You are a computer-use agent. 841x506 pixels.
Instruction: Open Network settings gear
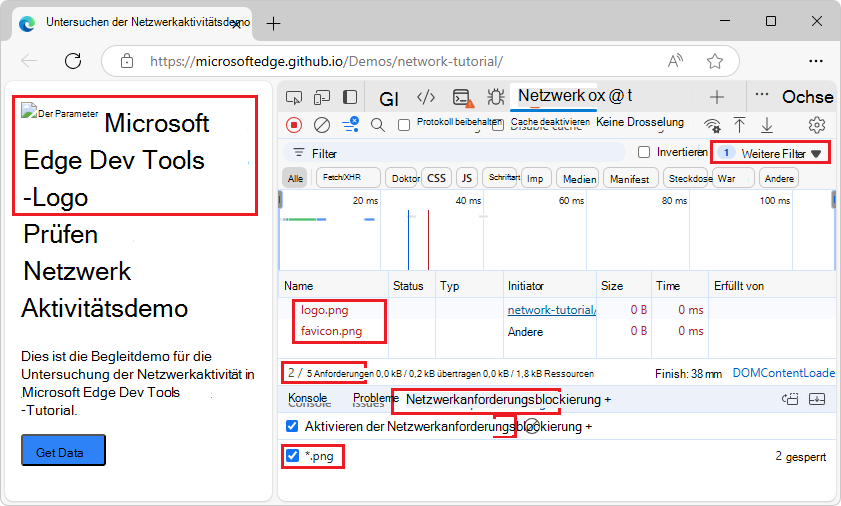click(x=817, y=124)
